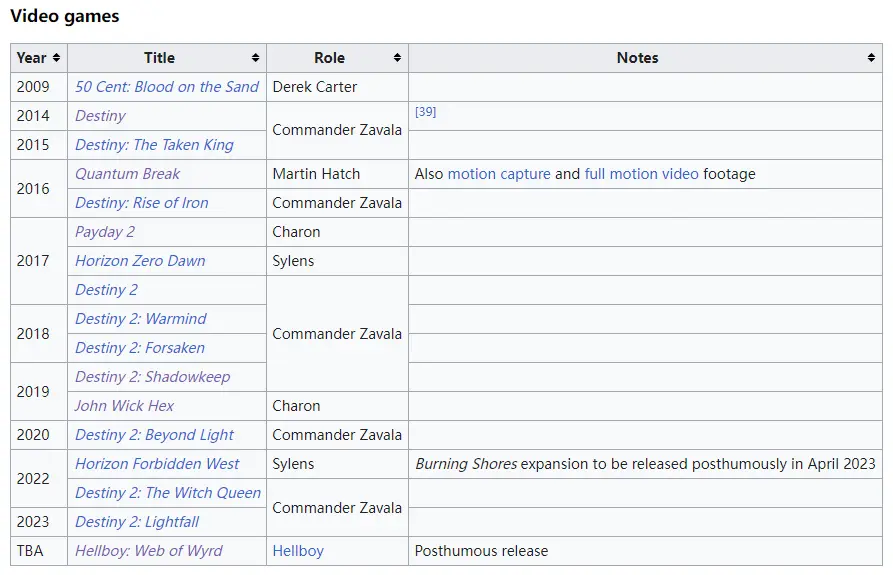Click the Hellboy role link
This screenshot has width=893, height=575.
[x=298, y=551]
